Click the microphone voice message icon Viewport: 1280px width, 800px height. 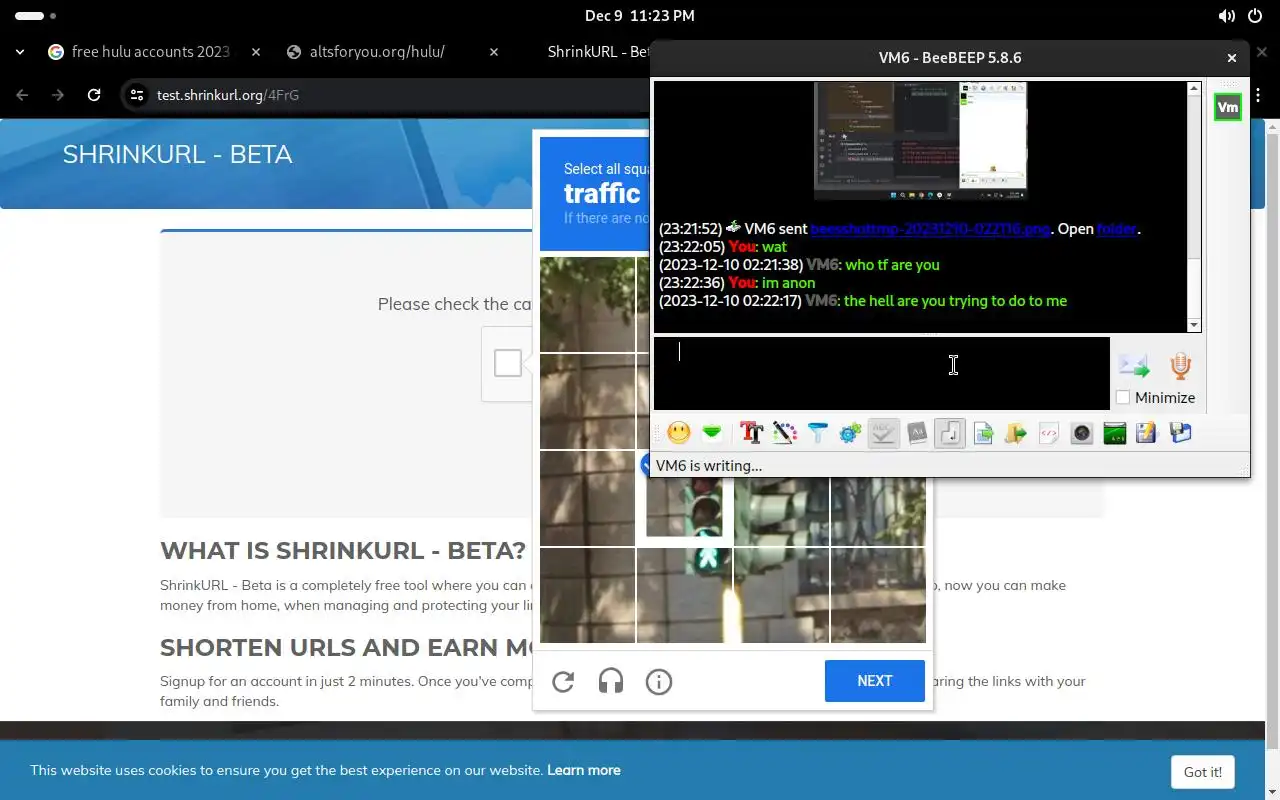[1181, 366]
